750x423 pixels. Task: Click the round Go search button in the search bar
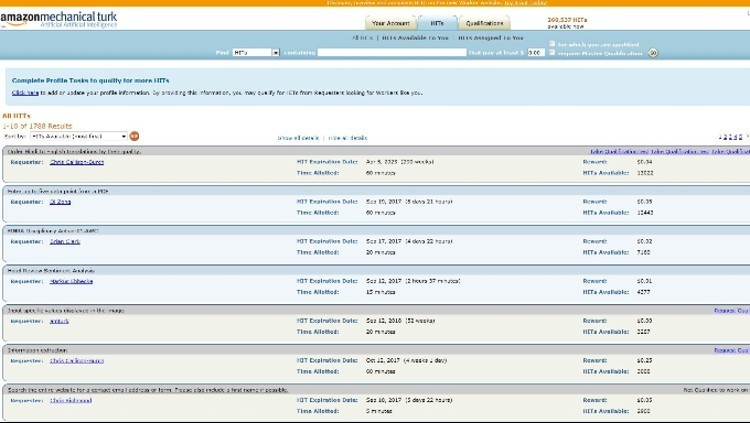pyautogui.click(x=653, y=53)
